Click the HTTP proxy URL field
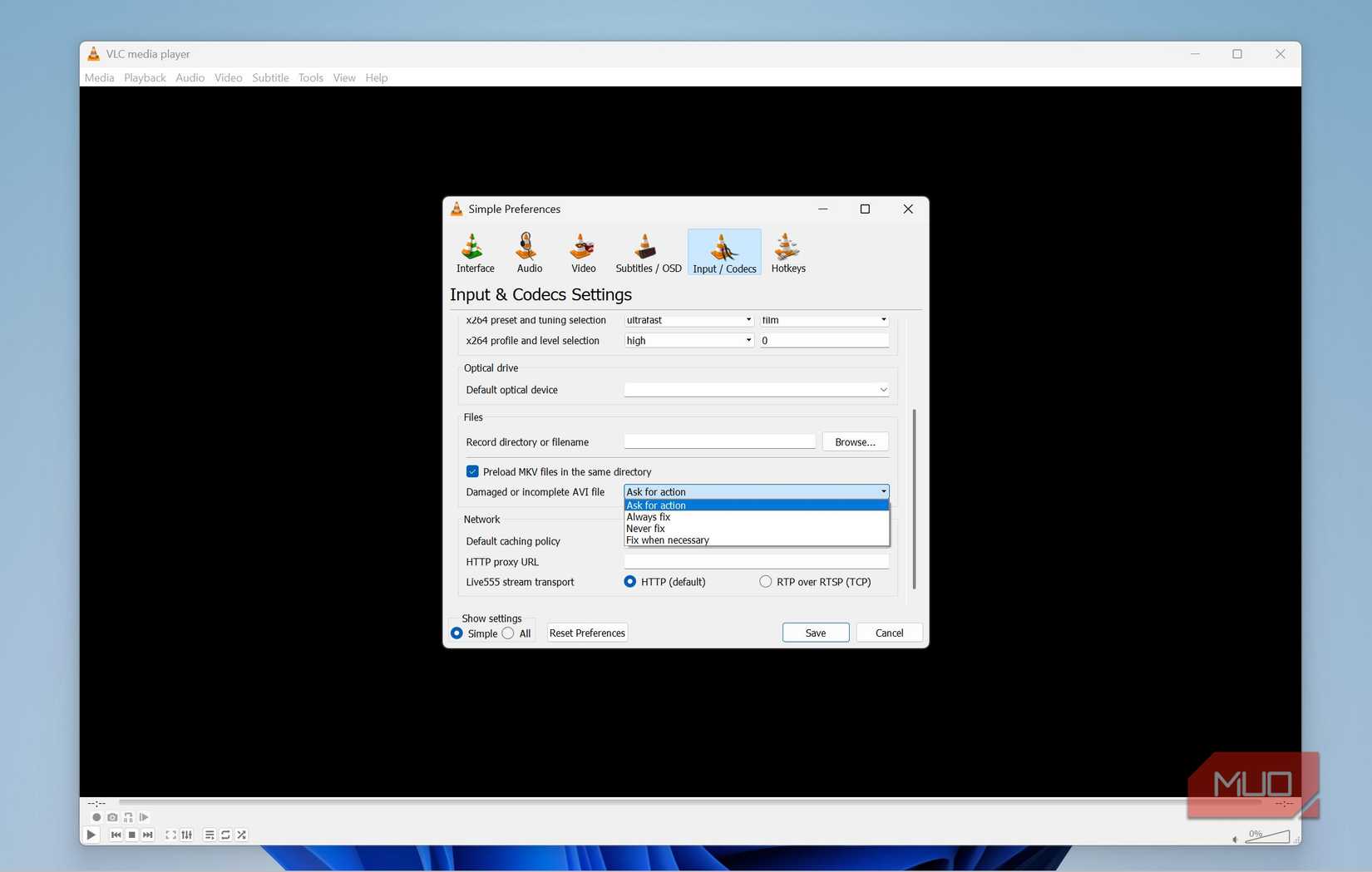1372x872 pixels. 757,562
